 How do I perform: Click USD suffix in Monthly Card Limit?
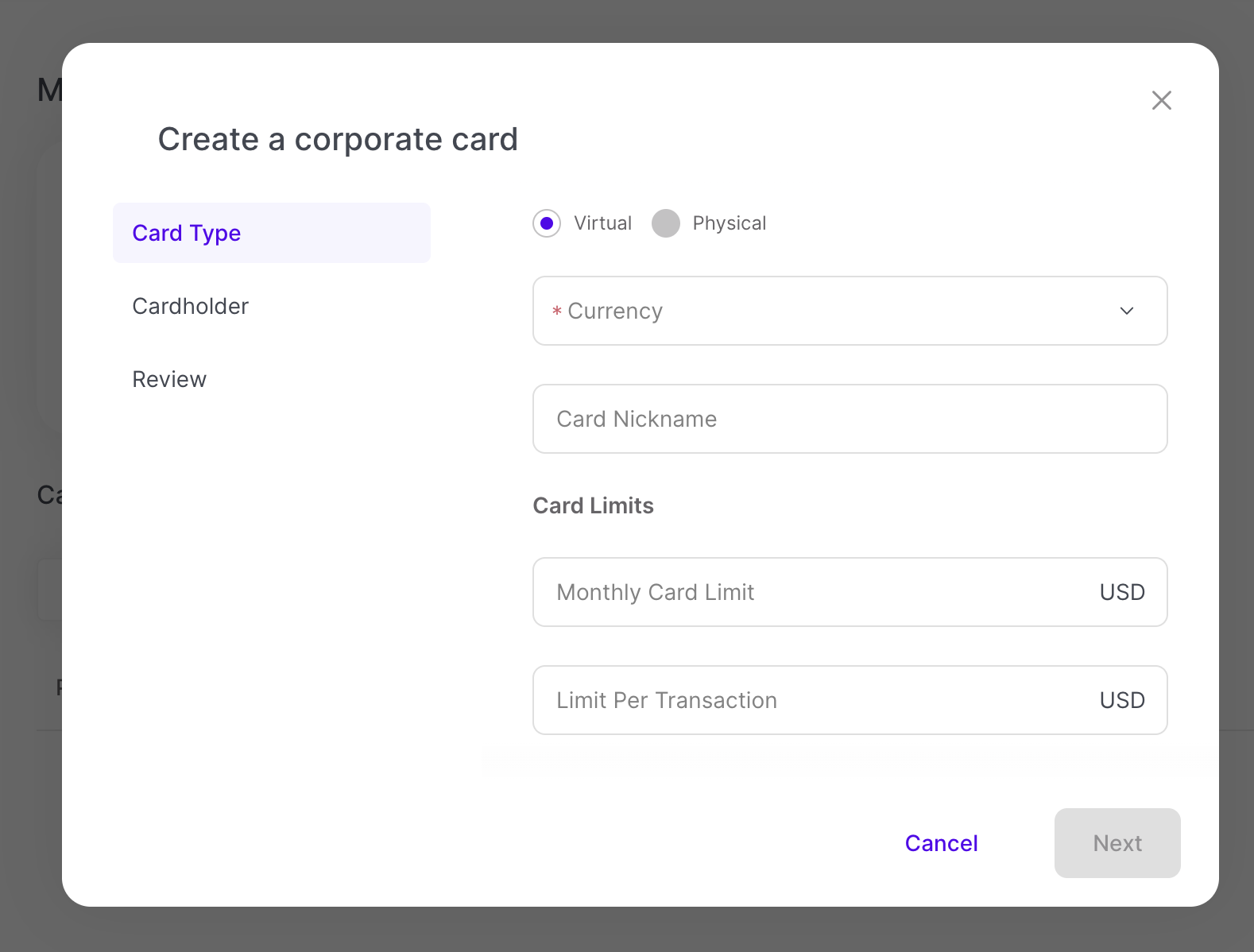click(1122, 592)
